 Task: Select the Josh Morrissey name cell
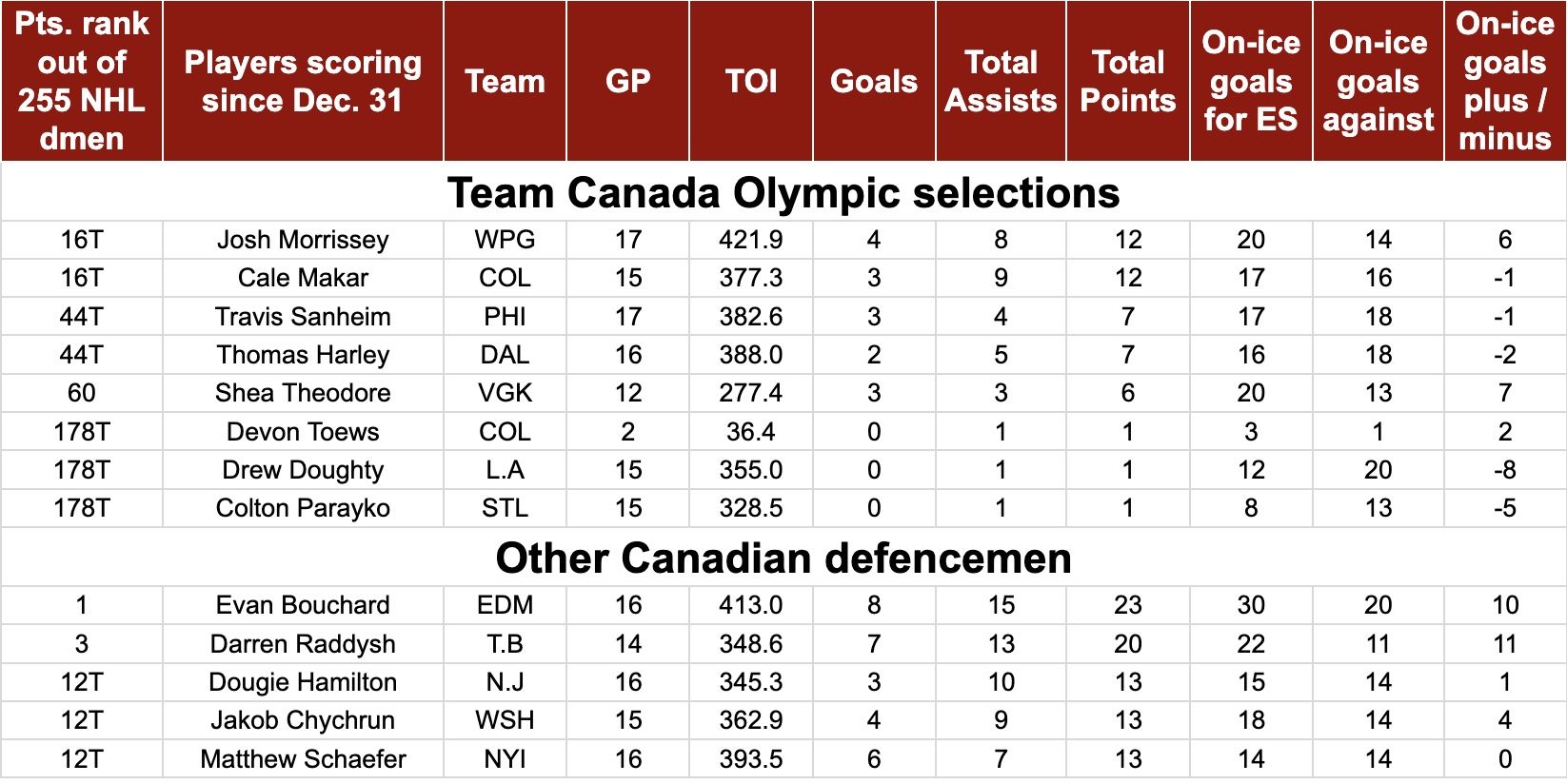point(303,240)
